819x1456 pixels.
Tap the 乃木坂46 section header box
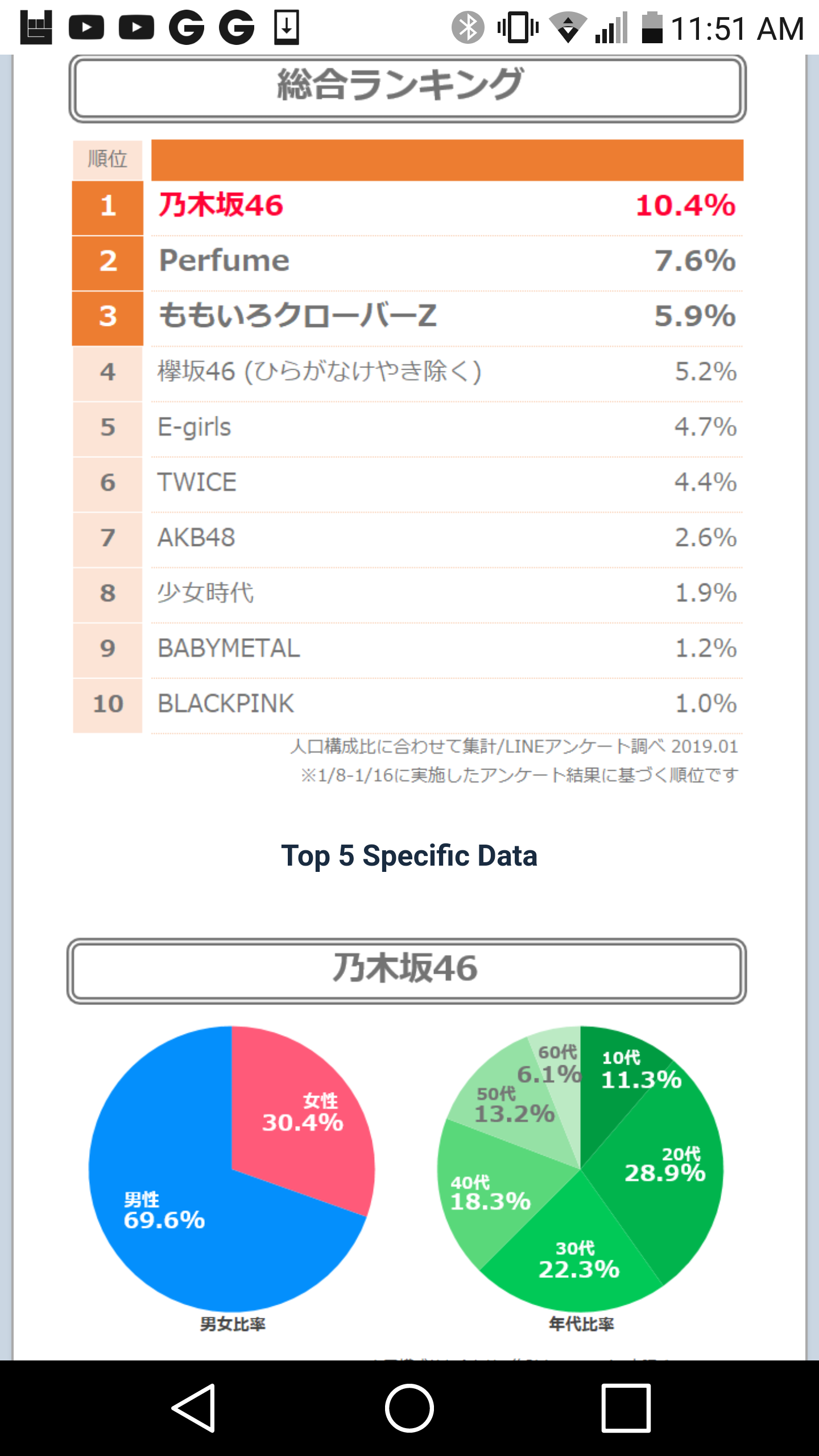407,971
